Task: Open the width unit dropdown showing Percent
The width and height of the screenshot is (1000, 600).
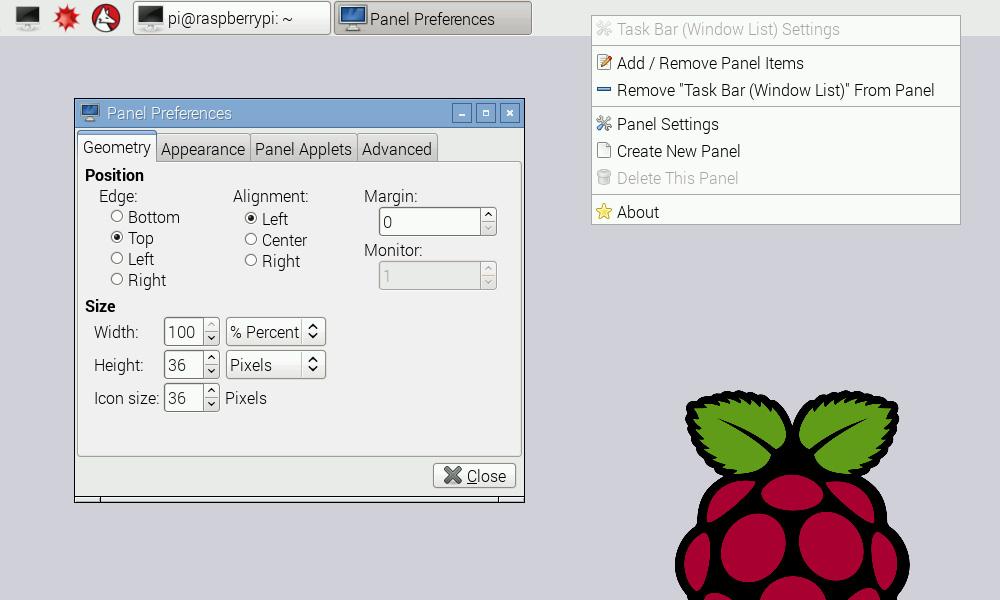Action: pyautogui.click(x=275, y=331)
